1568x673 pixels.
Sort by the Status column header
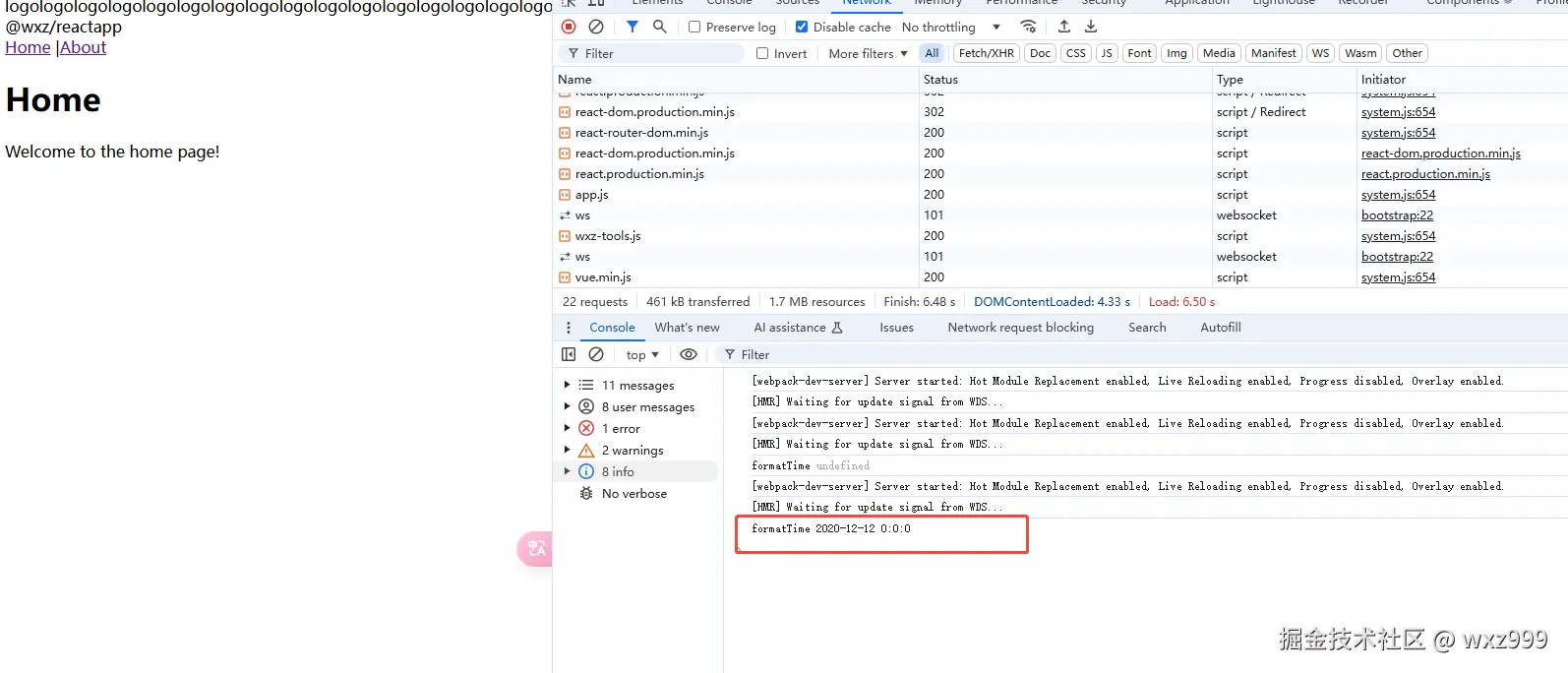[1065, 79]
